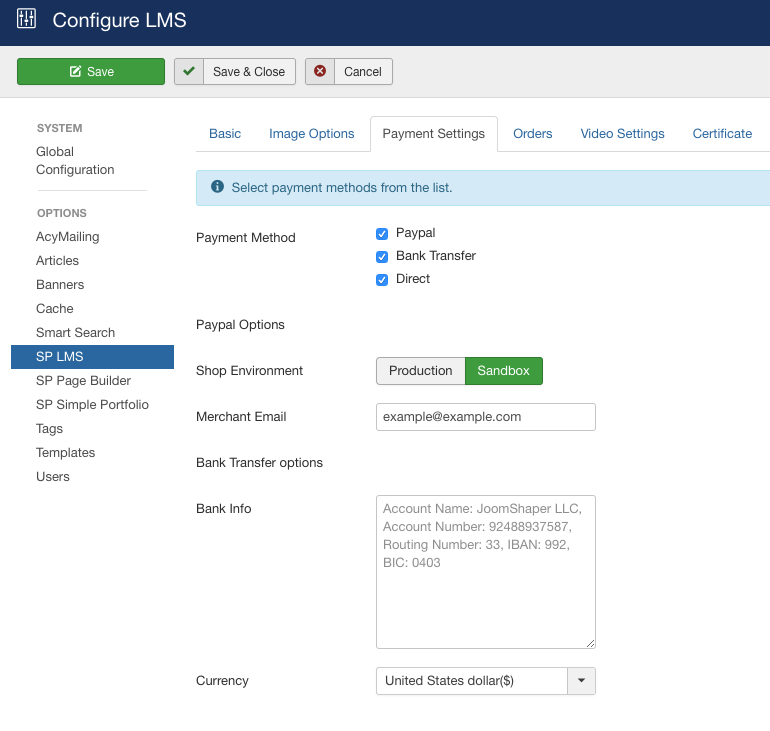Open Global Configuration in the sidebar
Image resolution: width=770 pixels, height=731 pixels.
(75, 161)
